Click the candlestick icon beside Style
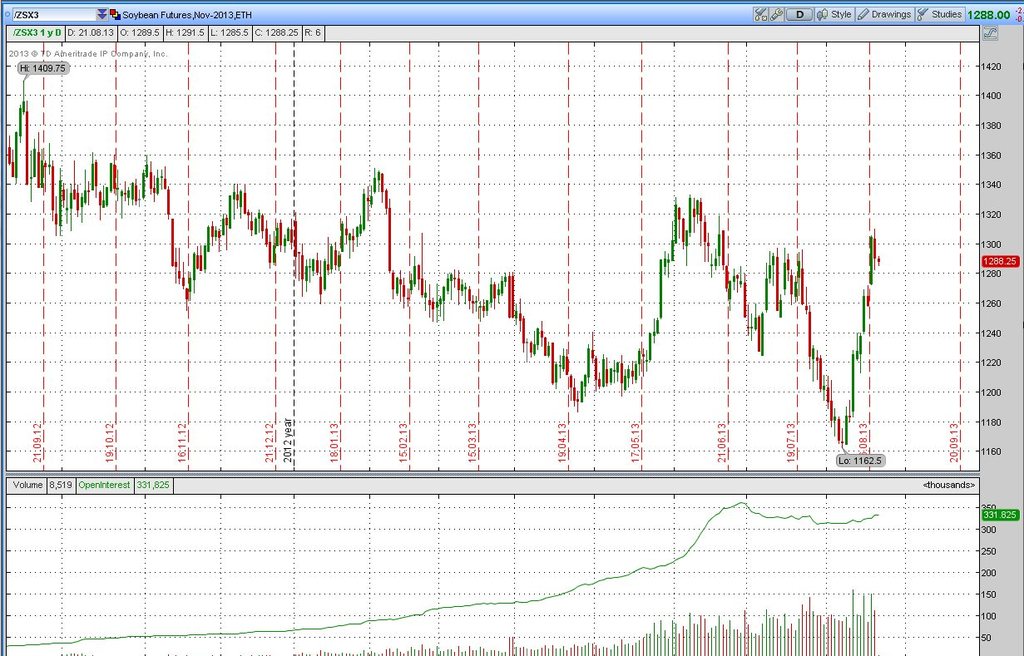 823,15
